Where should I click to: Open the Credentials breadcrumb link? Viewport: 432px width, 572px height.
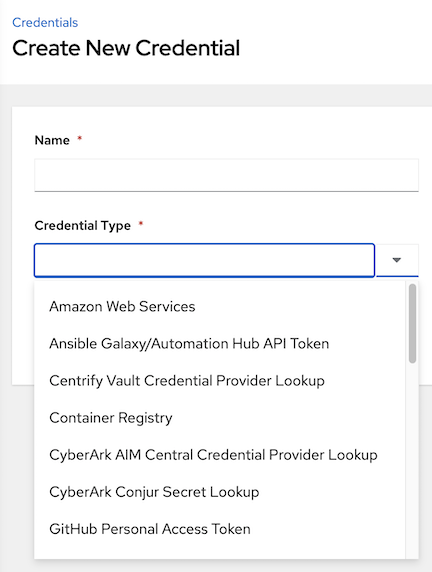(45, 23)
